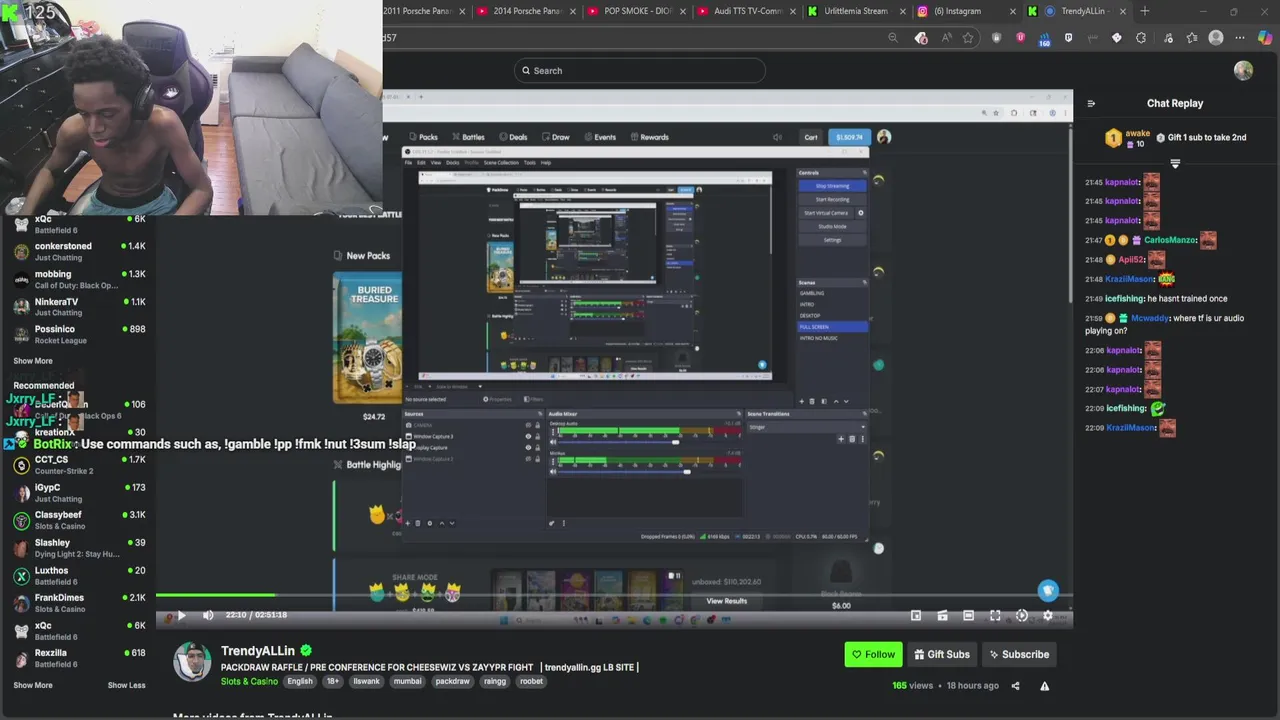Screen dimensions: 1280x720
Task: Open the Kick user avatar menu
Action: (1243, 70)
